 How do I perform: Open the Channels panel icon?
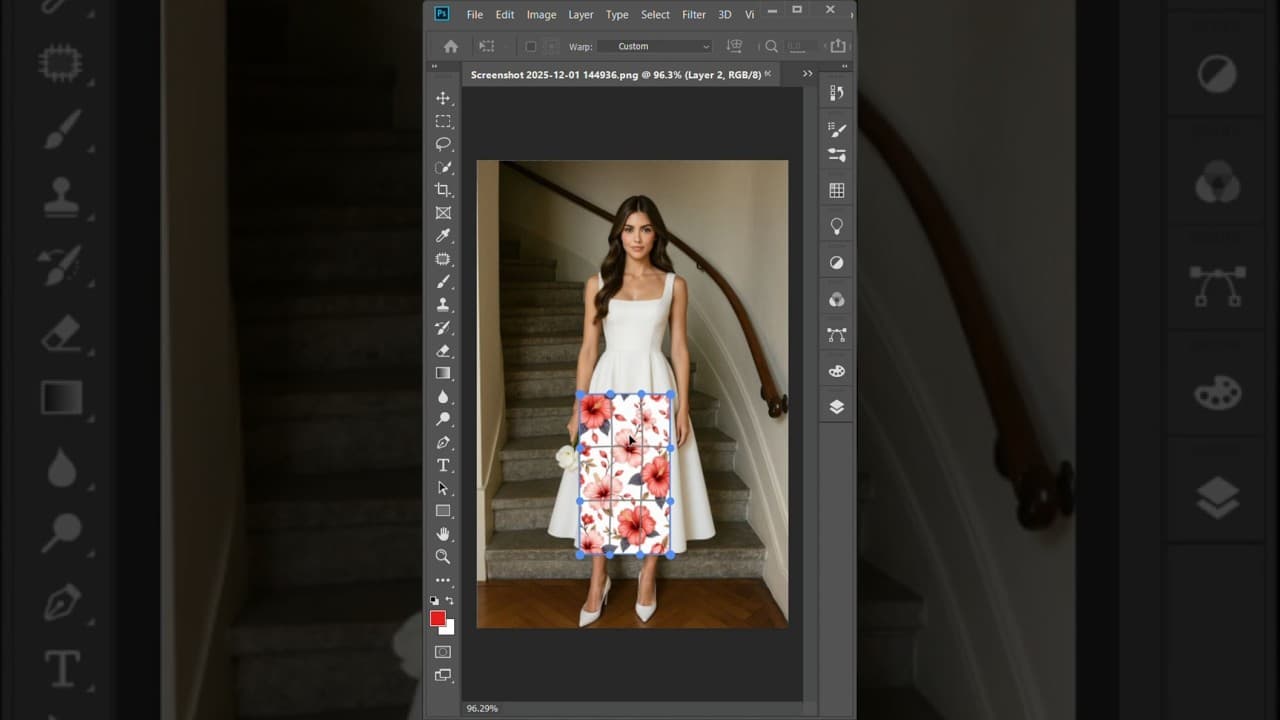[837, 299]
